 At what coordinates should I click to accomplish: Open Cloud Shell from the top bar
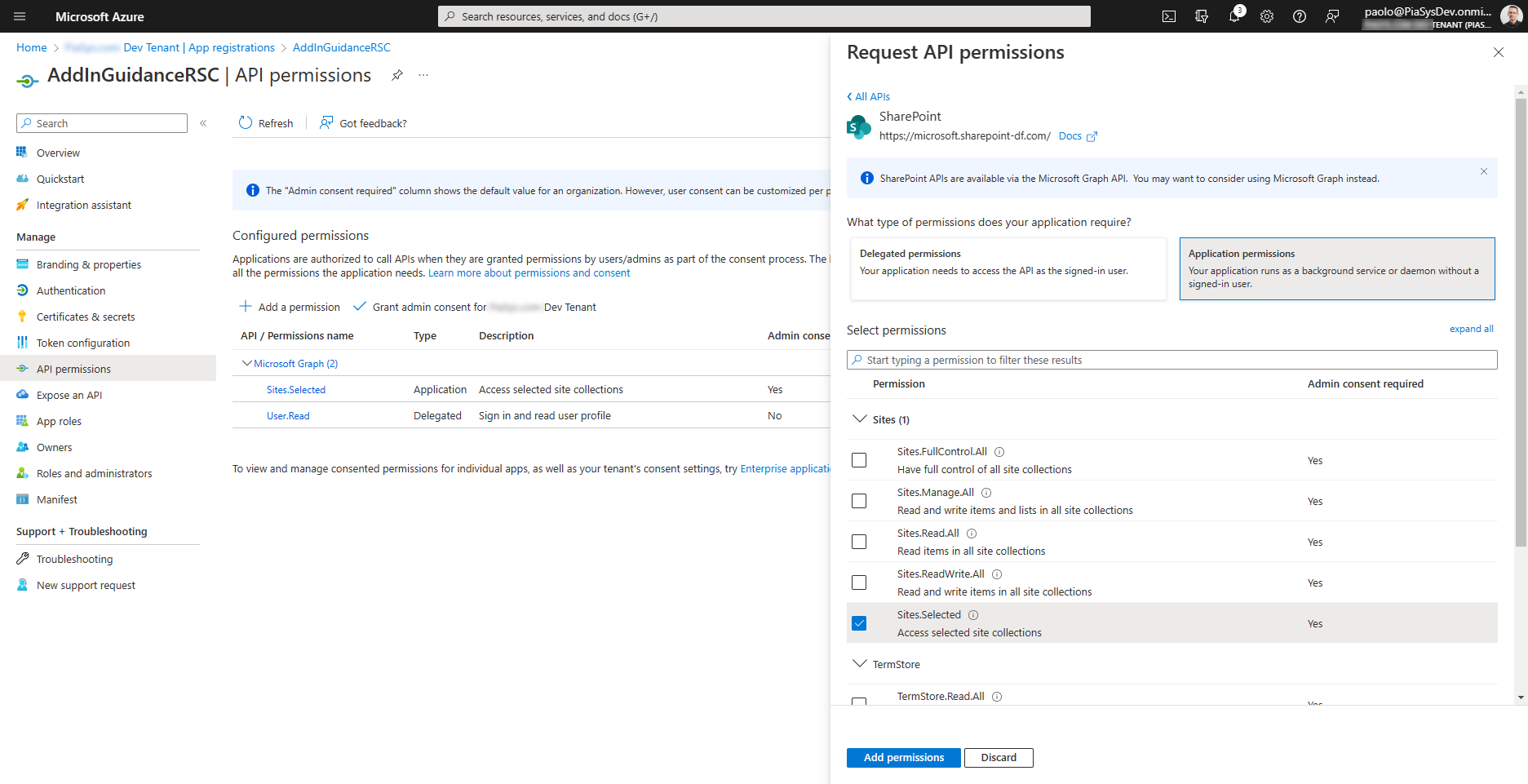click(1168, 16)
